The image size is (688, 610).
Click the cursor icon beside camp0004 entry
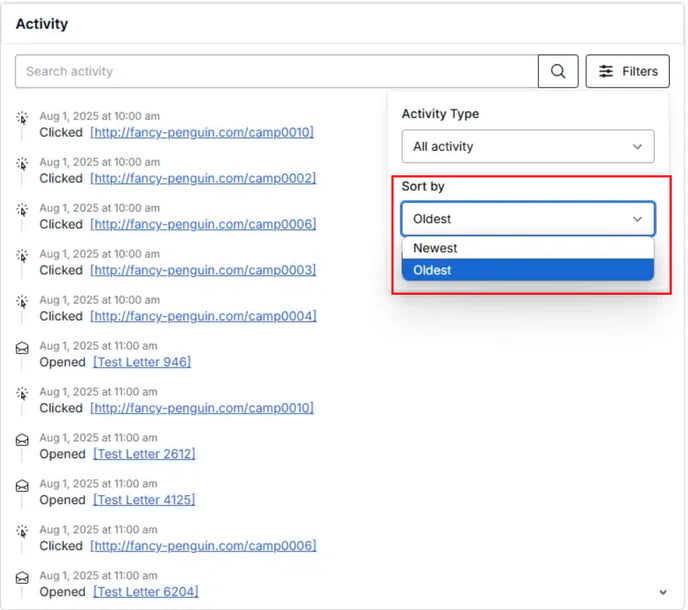point(22,302)
